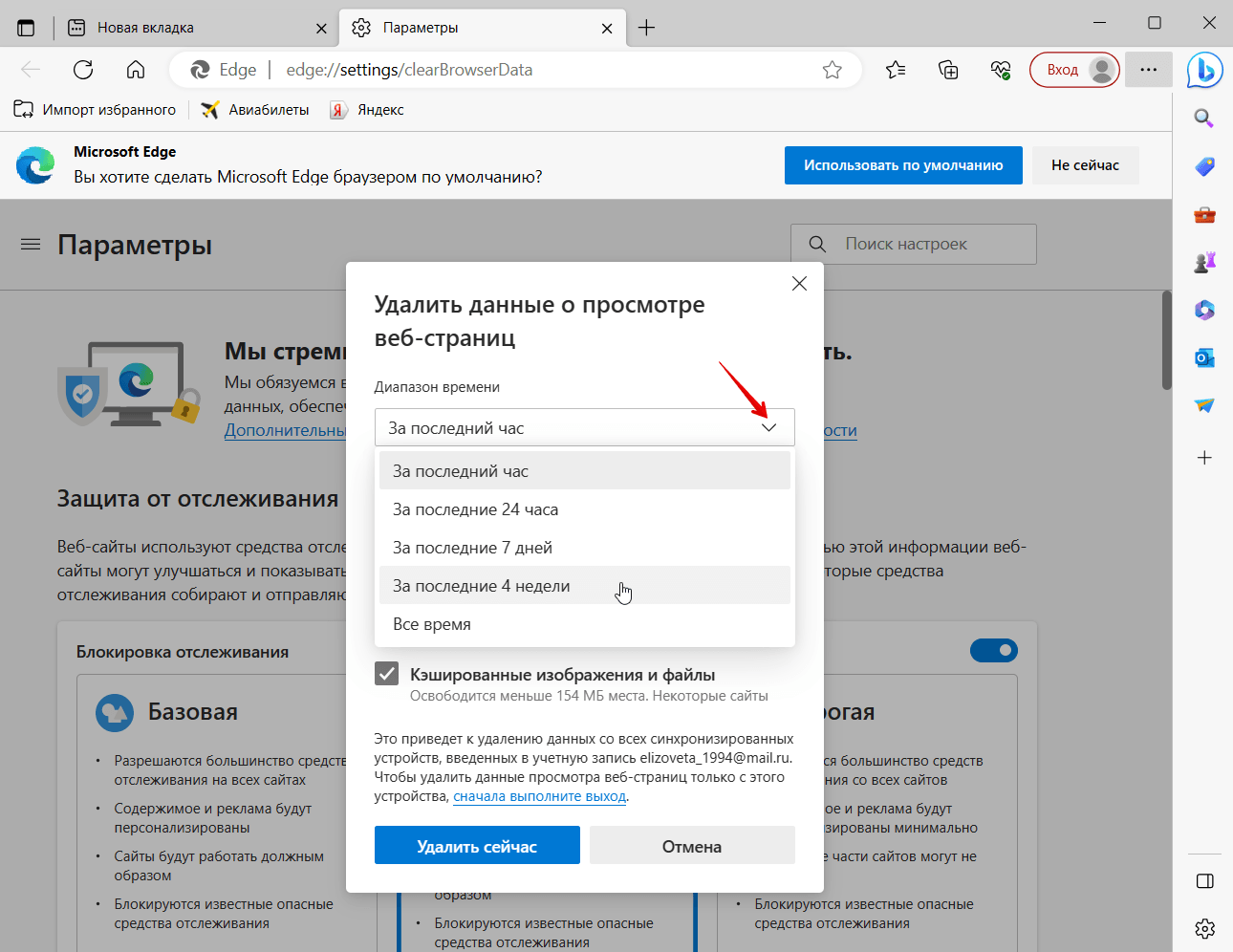Open sidebar Shopping tag icon

pyautogui.click(x=1204, y=166)
